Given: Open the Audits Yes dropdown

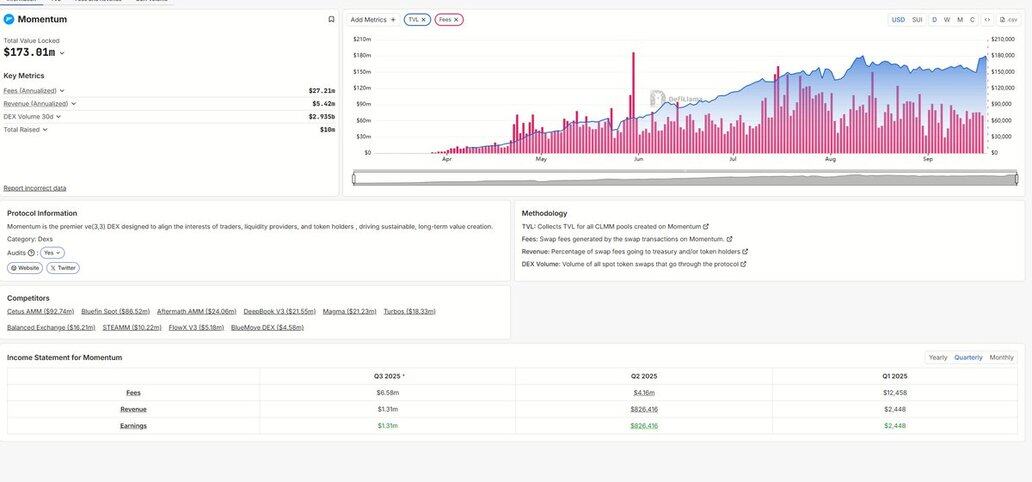Looking at the screenshot, I should [52, 253].
